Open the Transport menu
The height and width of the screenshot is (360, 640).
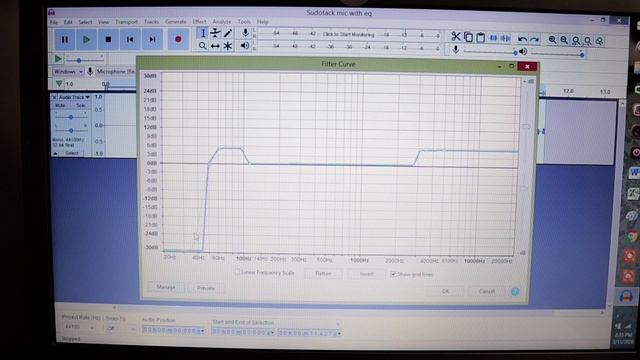(127, 22)
